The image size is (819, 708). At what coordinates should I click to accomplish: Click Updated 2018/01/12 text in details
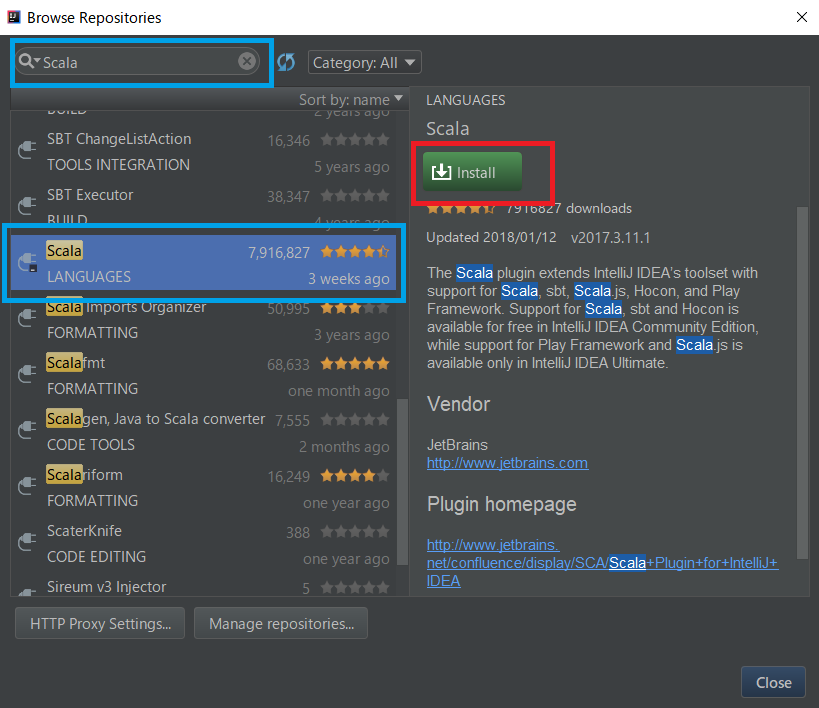click(x=491, y=238)
